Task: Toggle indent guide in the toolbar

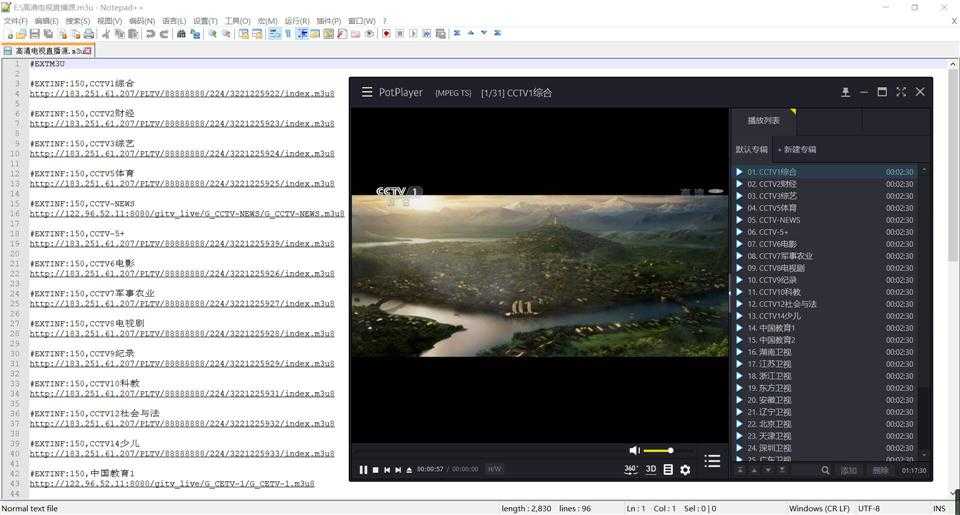Action: (302, 34)
